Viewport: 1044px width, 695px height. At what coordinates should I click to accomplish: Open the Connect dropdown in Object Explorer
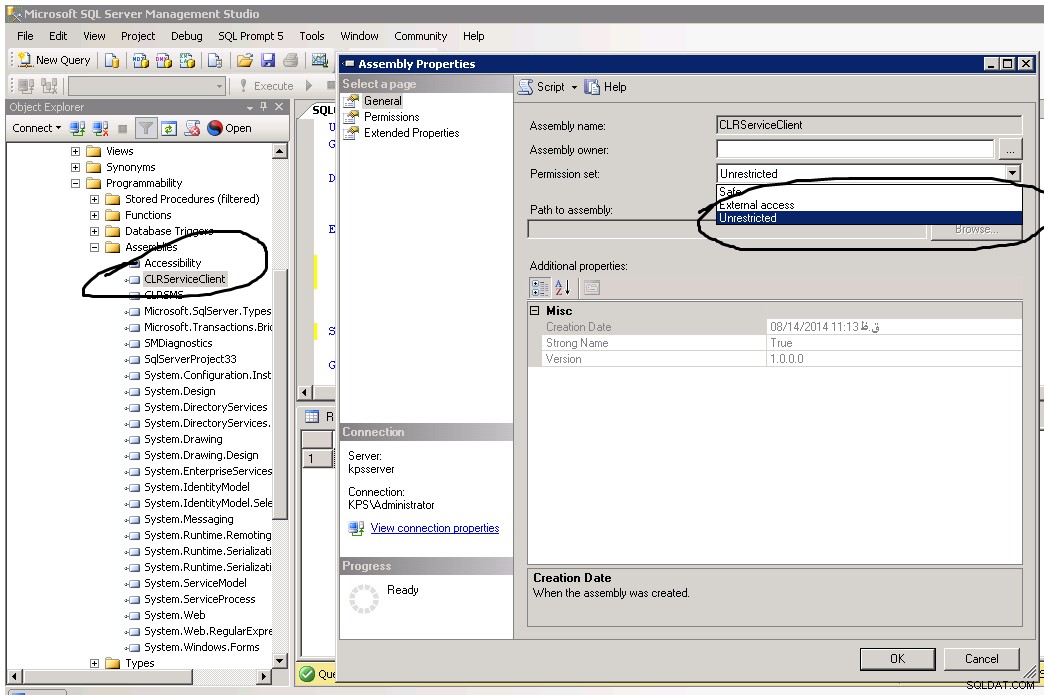(x=37, y=128)
